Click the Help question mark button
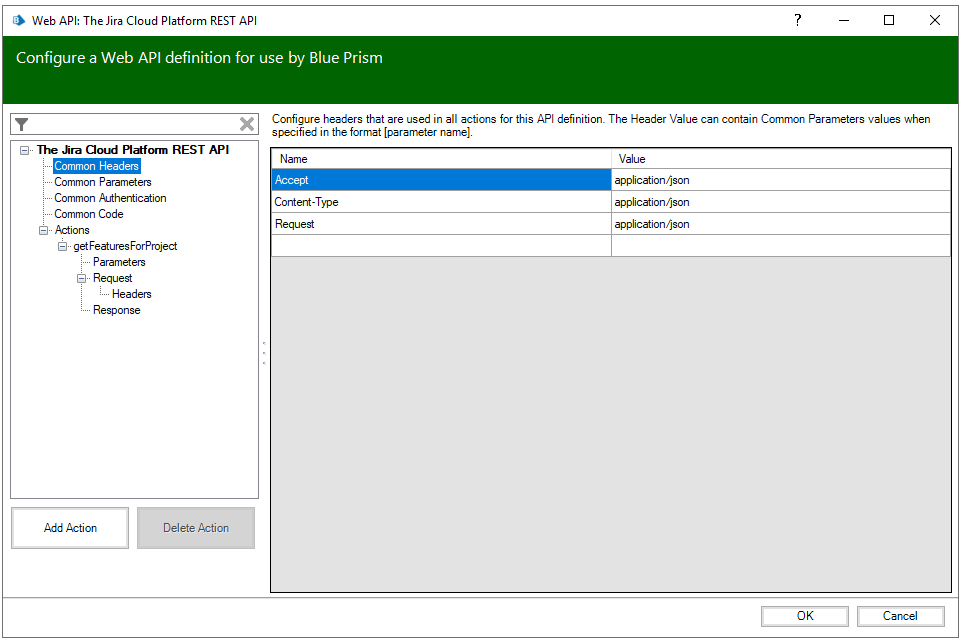This screenshot has width=963, height=642. [x=797, y=20]
